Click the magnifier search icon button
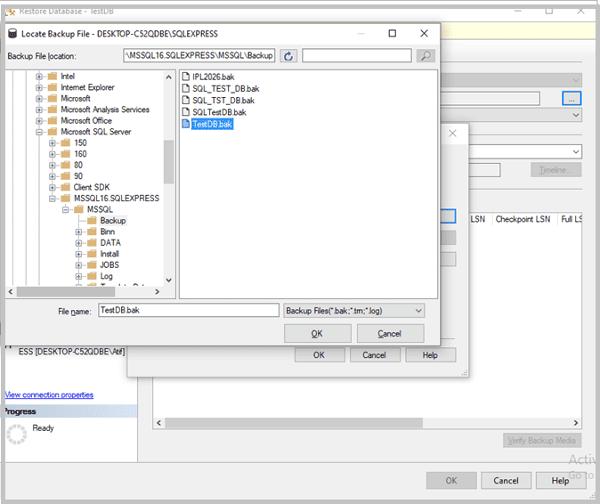 click(x=426, y=56)
